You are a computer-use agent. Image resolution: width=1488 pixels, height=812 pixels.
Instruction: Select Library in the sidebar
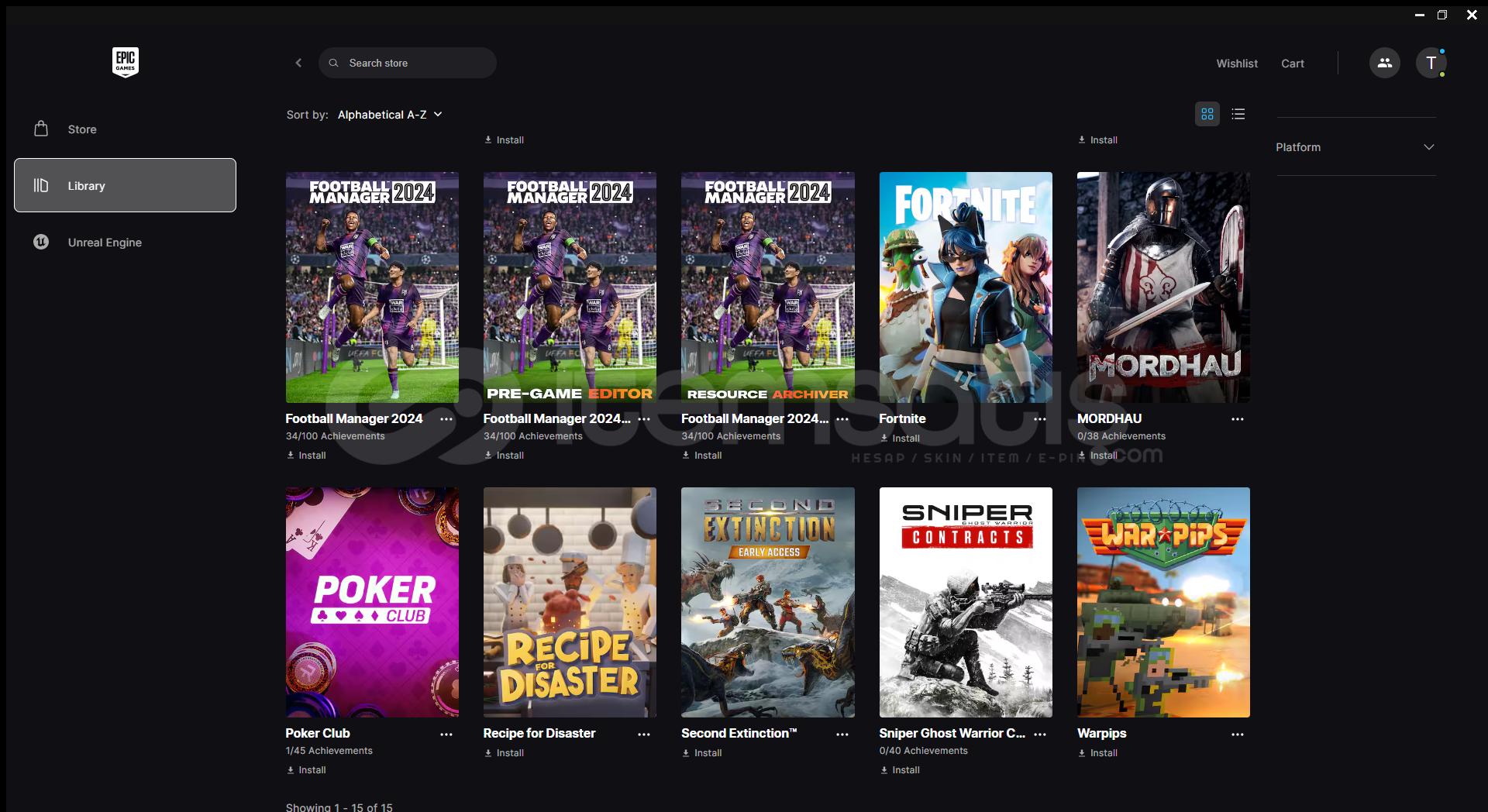tap(125, 185)
